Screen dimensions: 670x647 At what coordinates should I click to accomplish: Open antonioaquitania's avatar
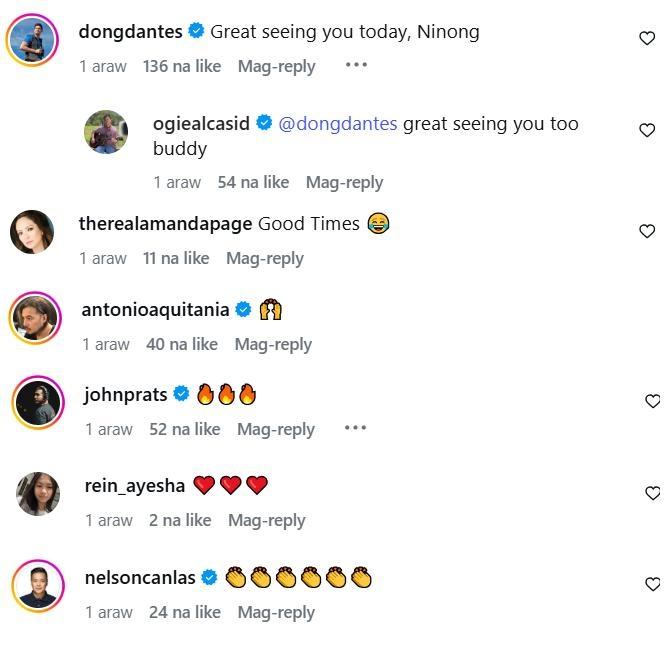(35, 319)
